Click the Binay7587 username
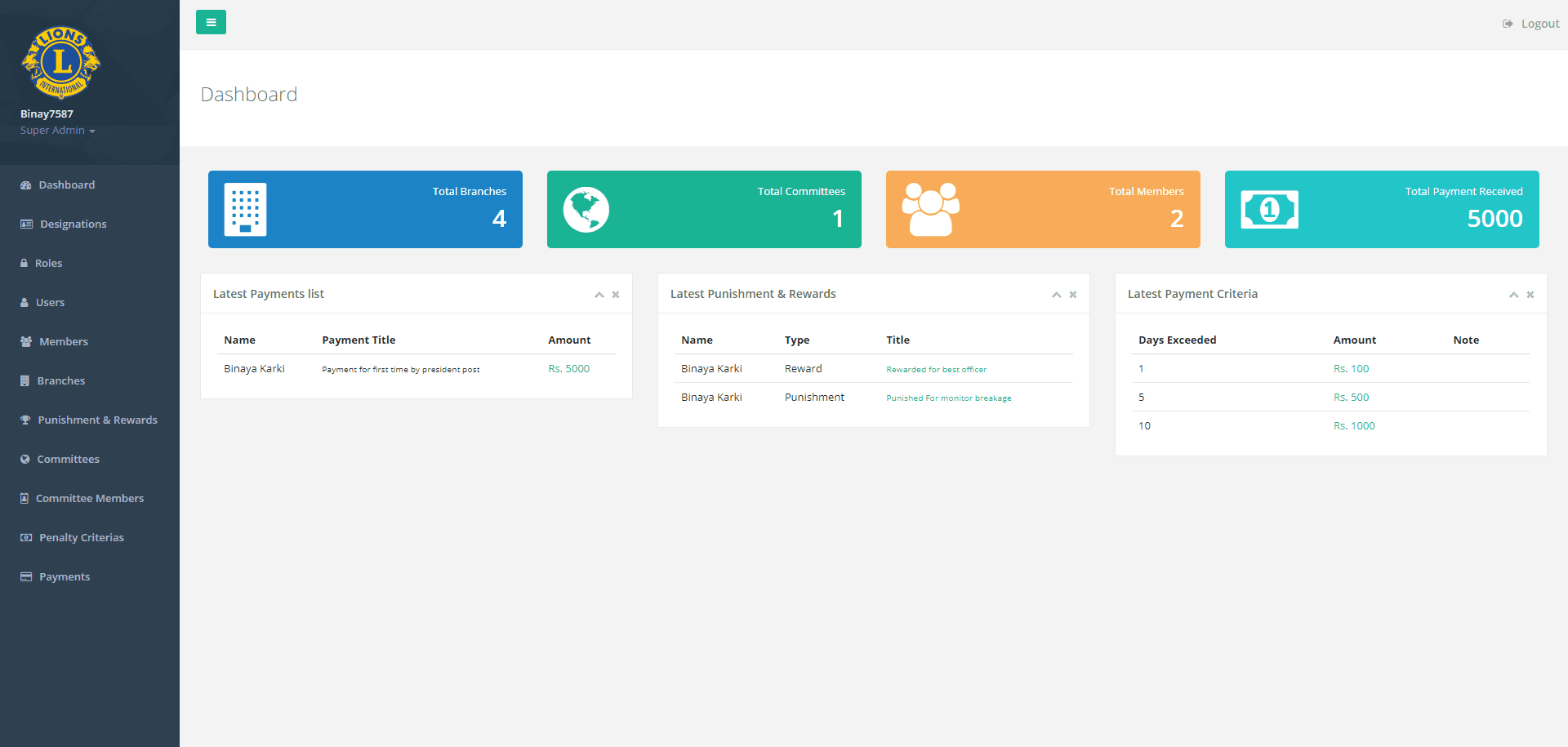This screenshot has height=747, width=1568. pos(47,114)
